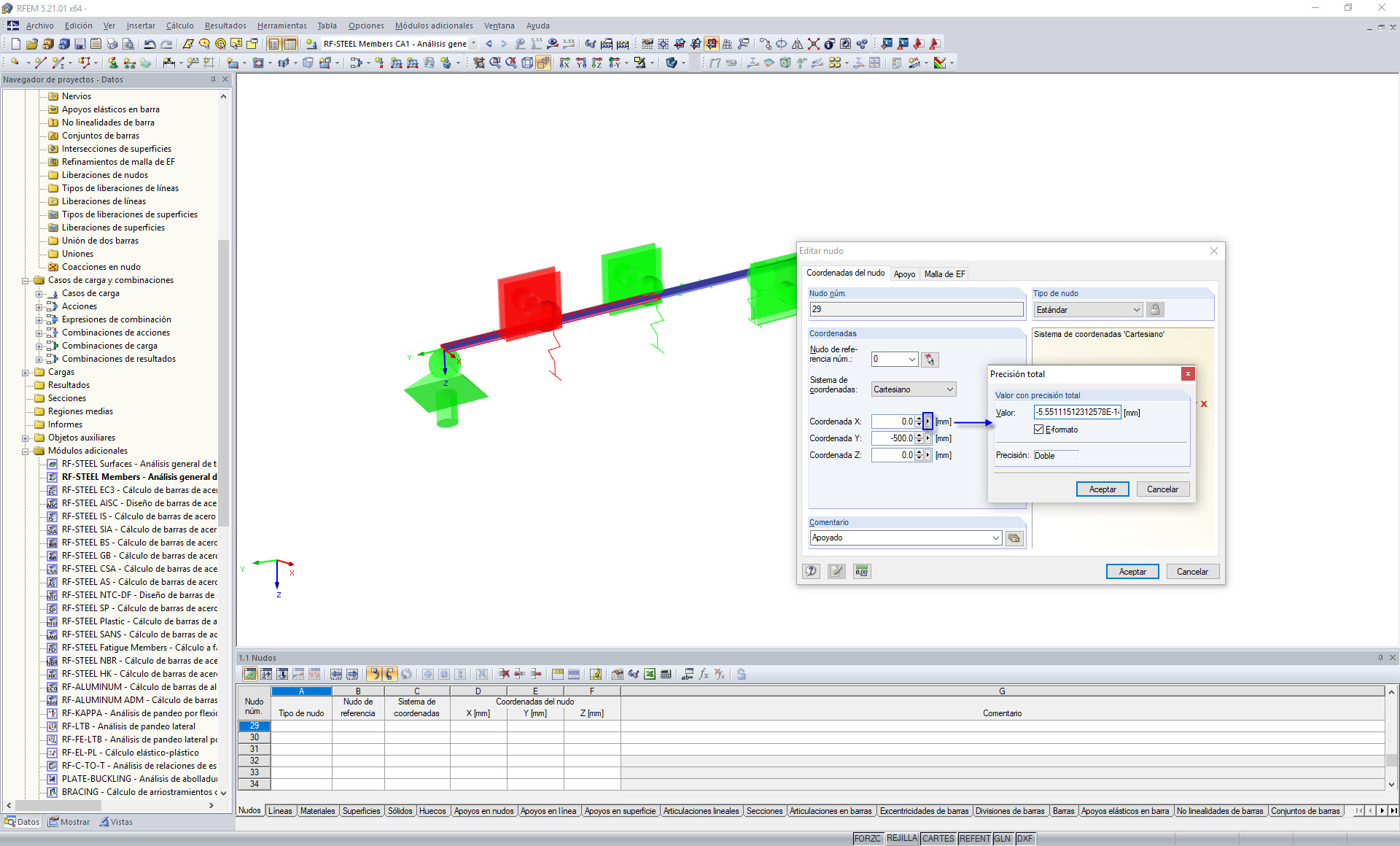Click Aceptar in the Precisión total dialog
Screen dimensions: 1400x846
[x=1102, y=489]
